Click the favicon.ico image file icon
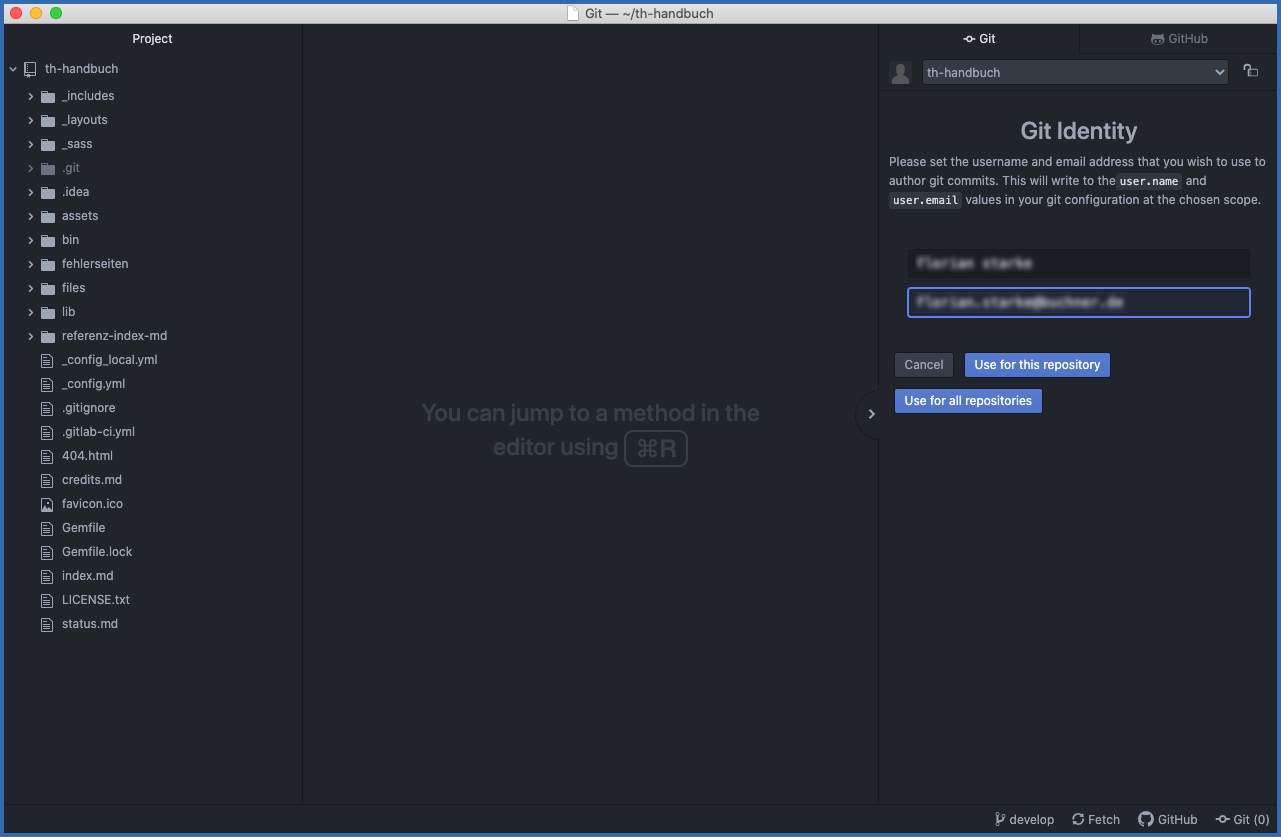1281x837 pixels. (x=46, y=503)
